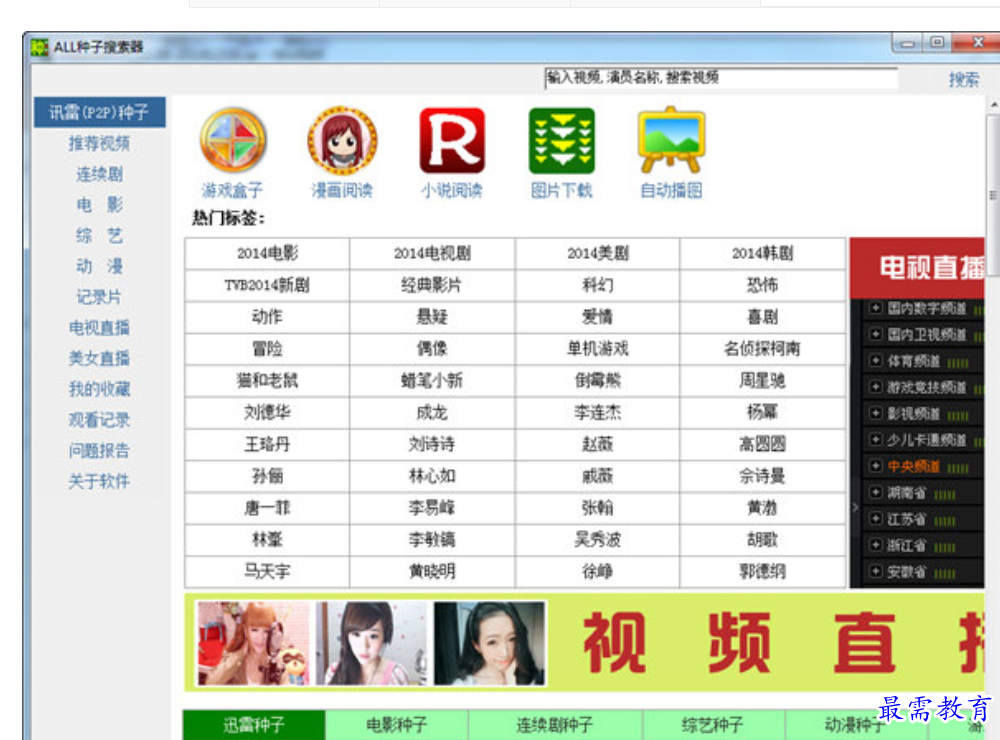Image resolution: width=1000 pixels, height=740 pixels.
Task: Start the 自动播图 easel picture icon
Action: [x=672, y=140]
